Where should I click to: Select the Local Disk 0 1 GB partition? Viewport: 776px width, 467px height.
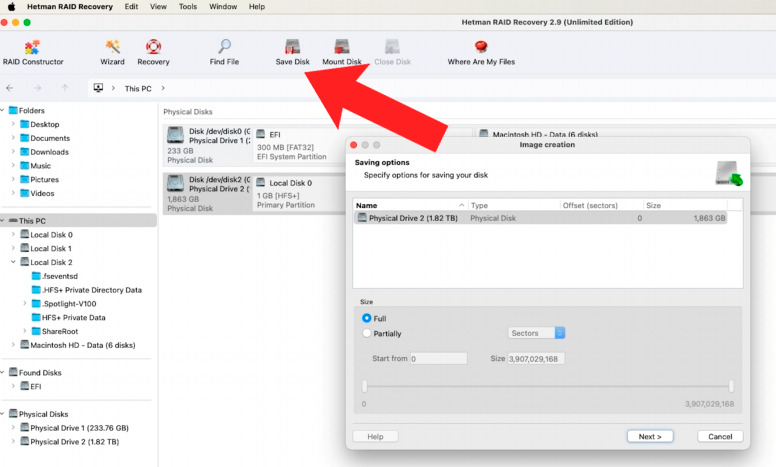[x=299, y=194]
